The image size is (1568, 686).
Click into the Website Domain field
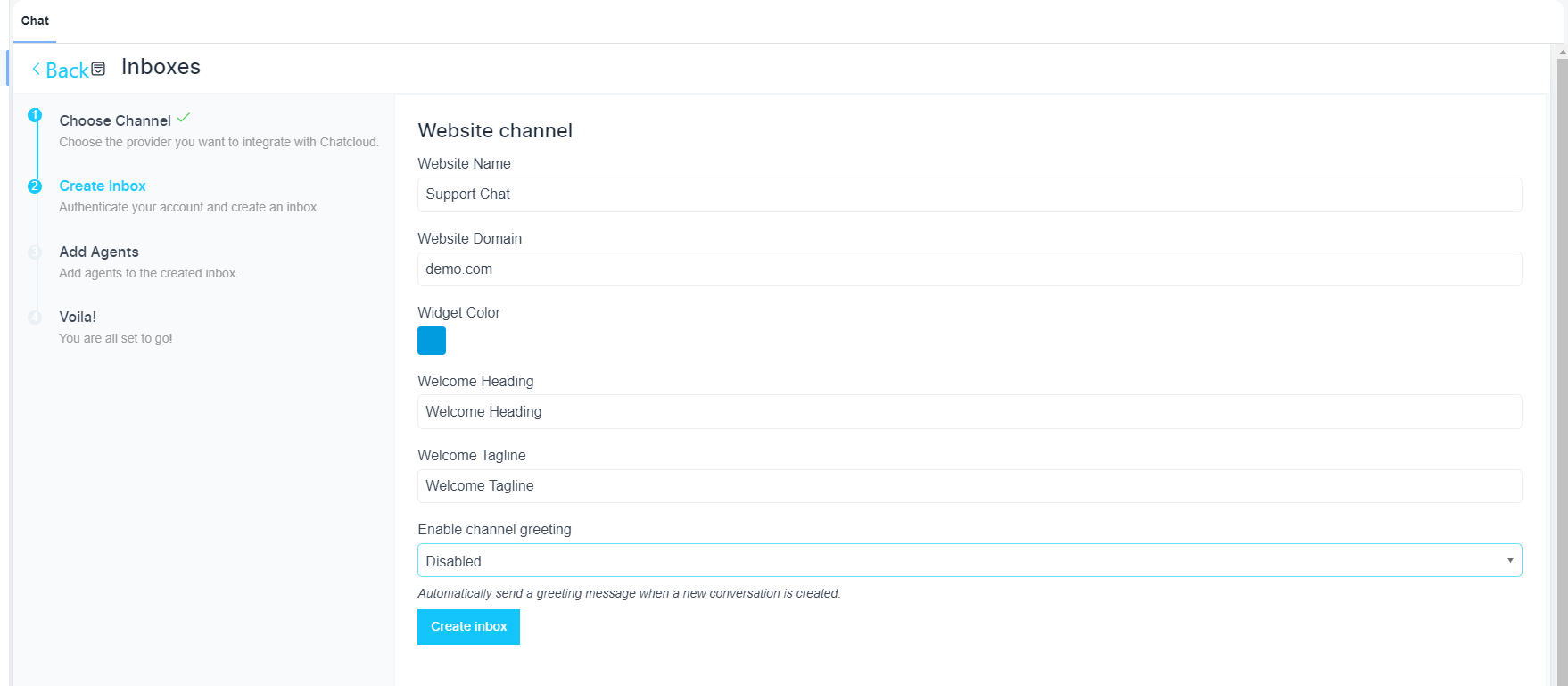(969, 269)
